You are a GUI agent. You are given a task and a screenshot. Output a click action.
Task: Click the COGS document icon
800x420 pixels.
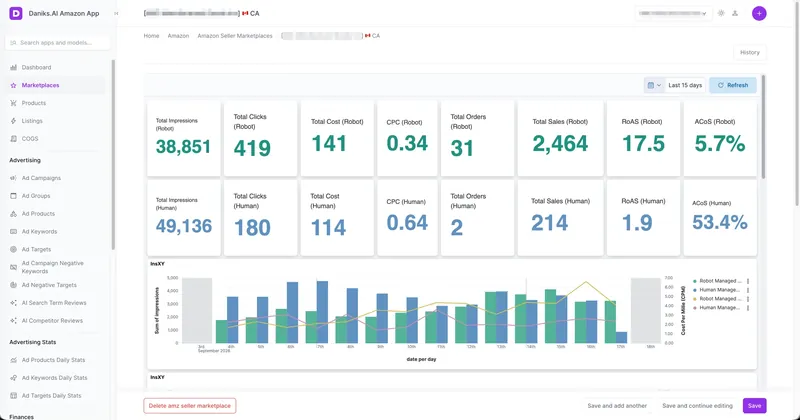pyautogui.click(x=13, y=138)
